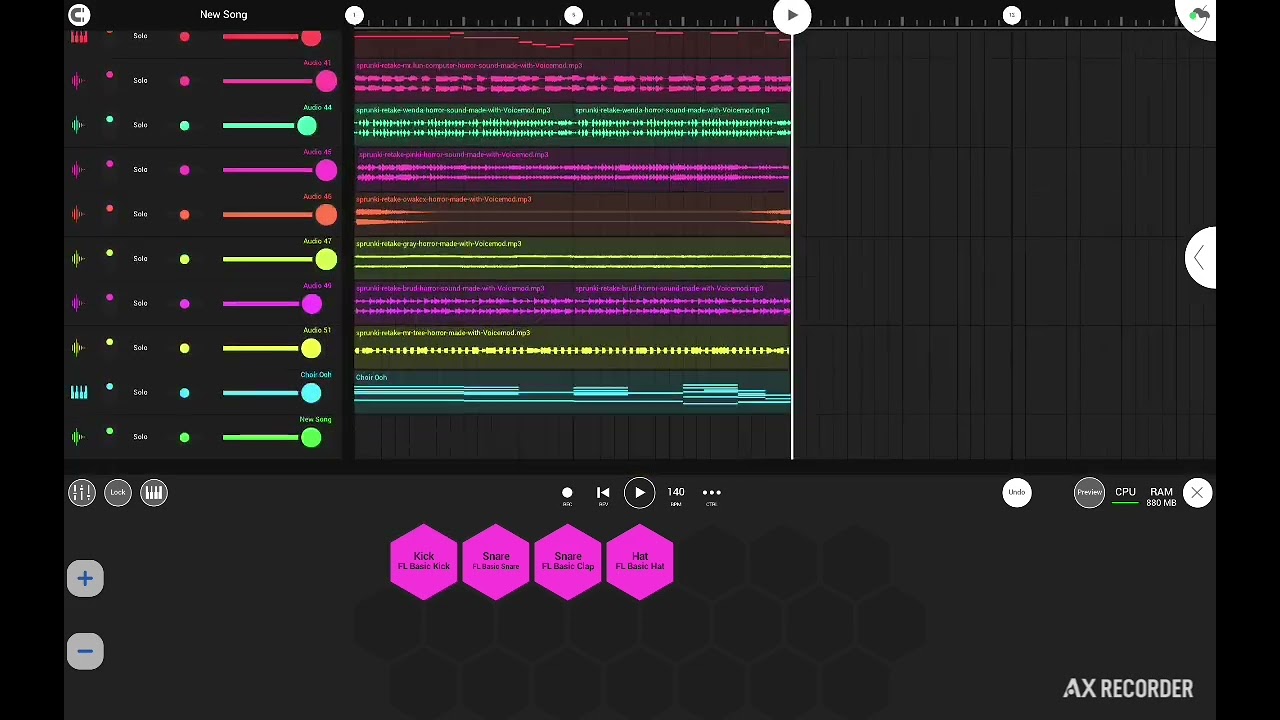Tap the Audio 44 waveform track icon
The height and width of the screenshot is (720, 1280).
(x=79, y=125)
